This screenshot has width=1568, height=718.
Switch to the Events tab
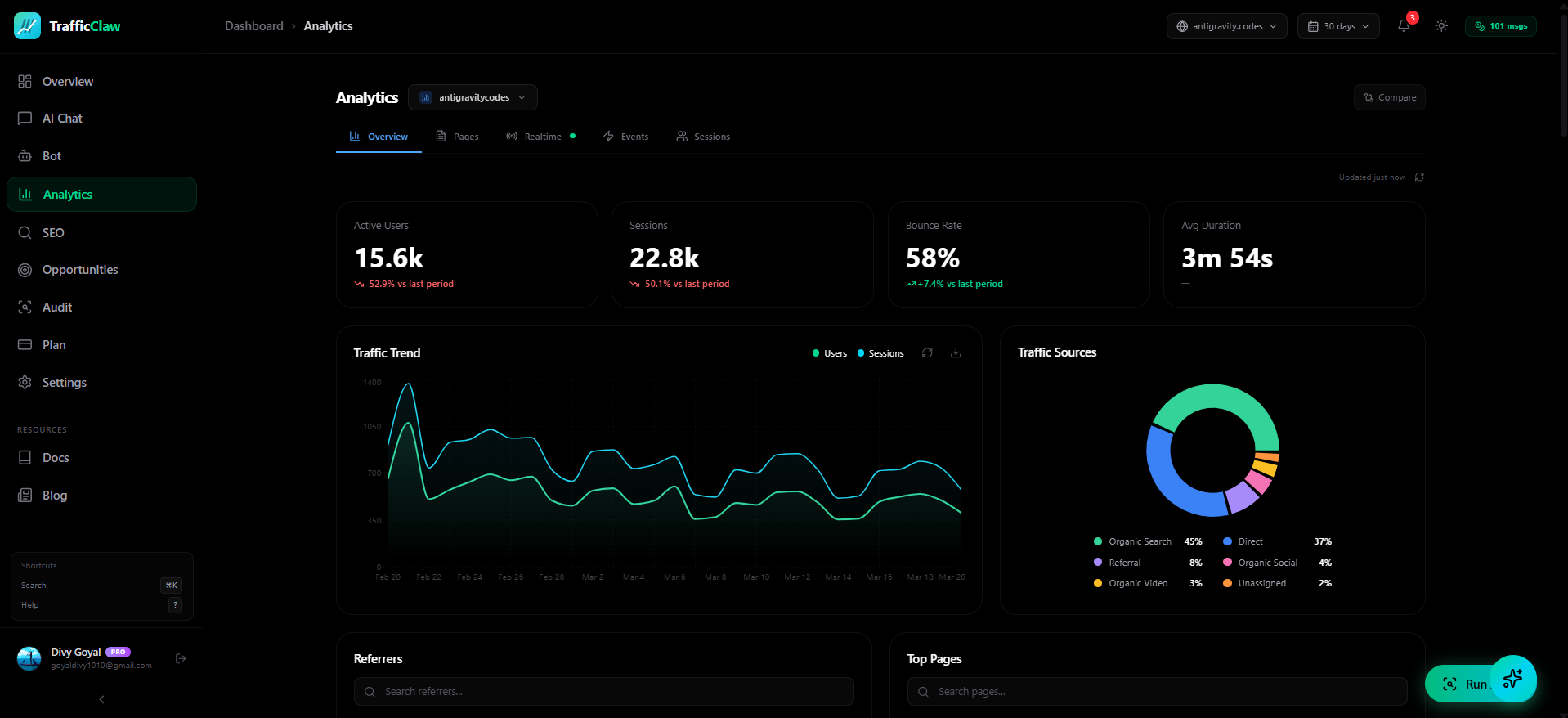coord(626,137)
